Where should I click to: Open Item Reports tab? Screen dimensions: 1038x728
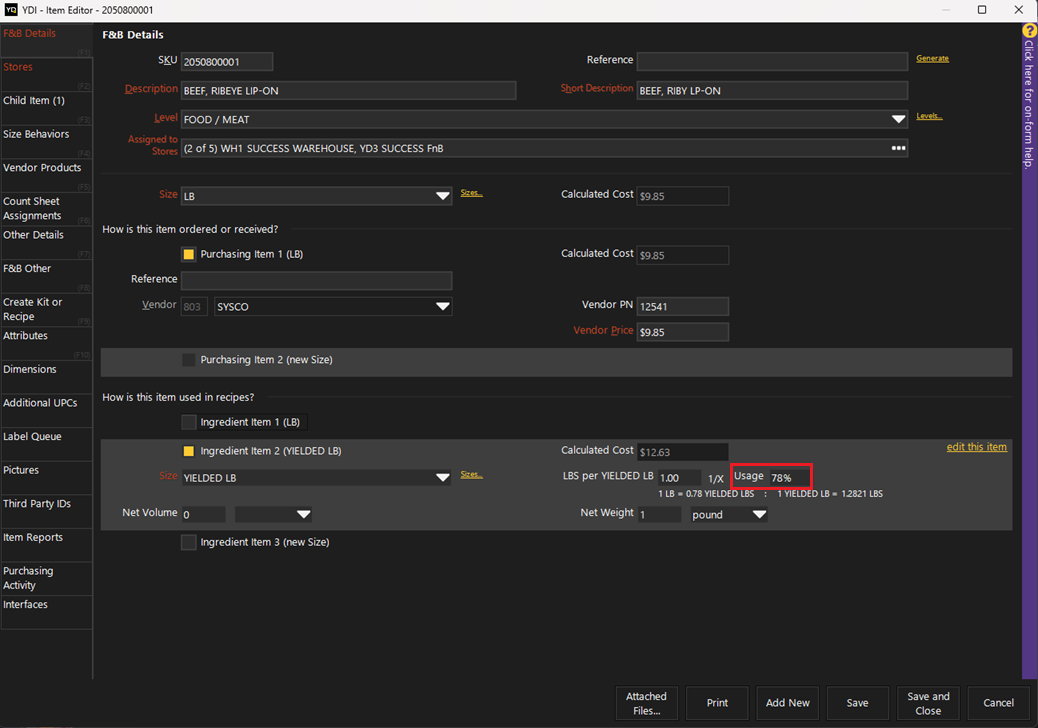[46, 545]
